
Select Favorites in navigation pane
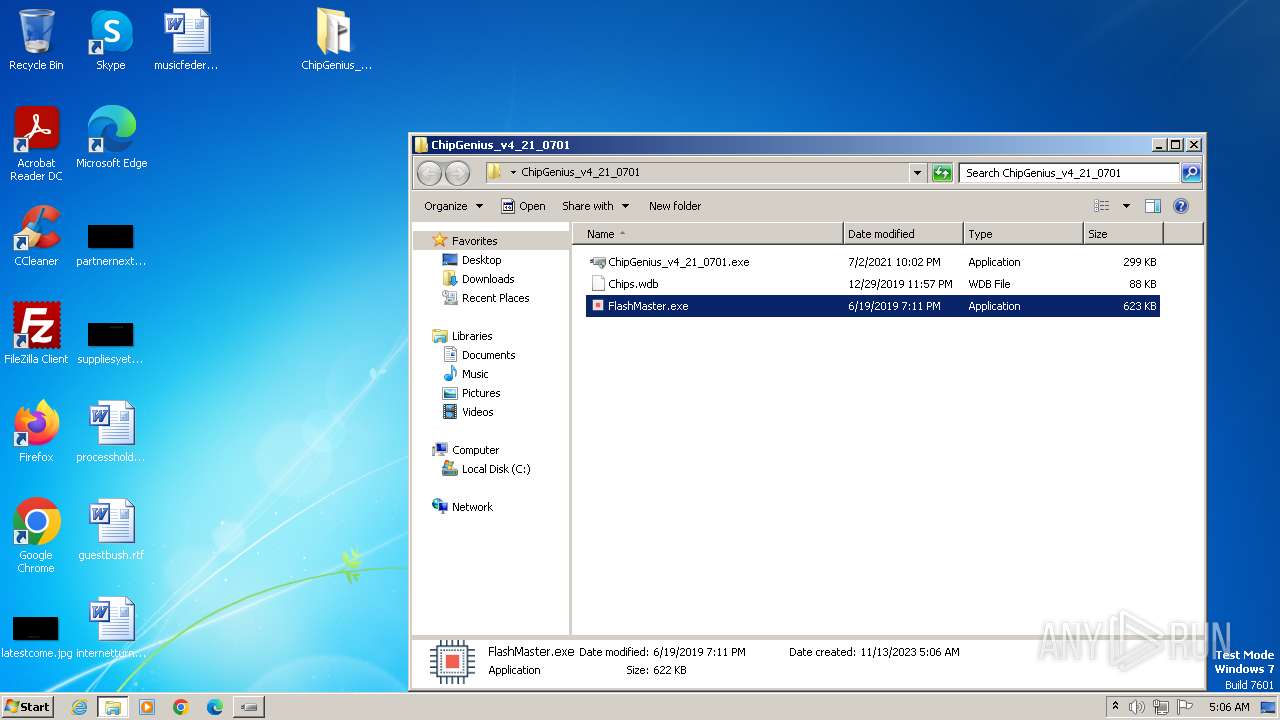click(474, 241)
